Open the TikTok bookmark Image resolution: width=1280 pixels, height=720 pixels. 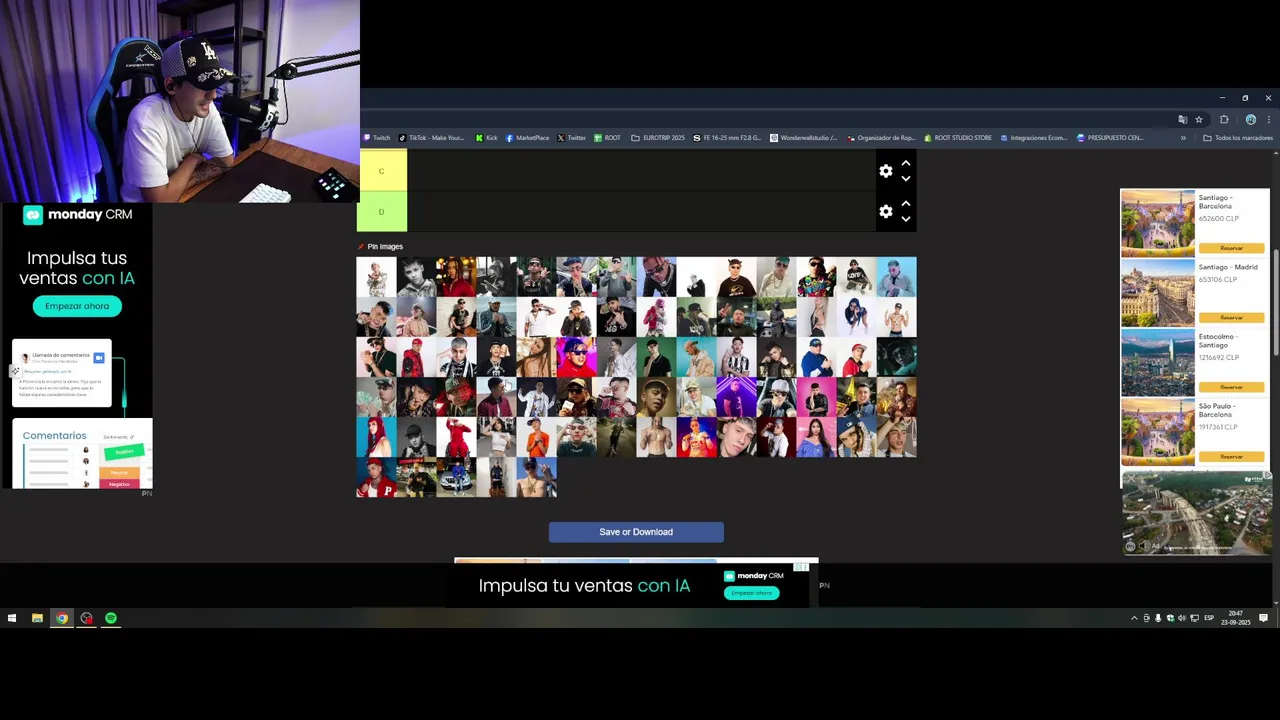(x=431, y=138)
